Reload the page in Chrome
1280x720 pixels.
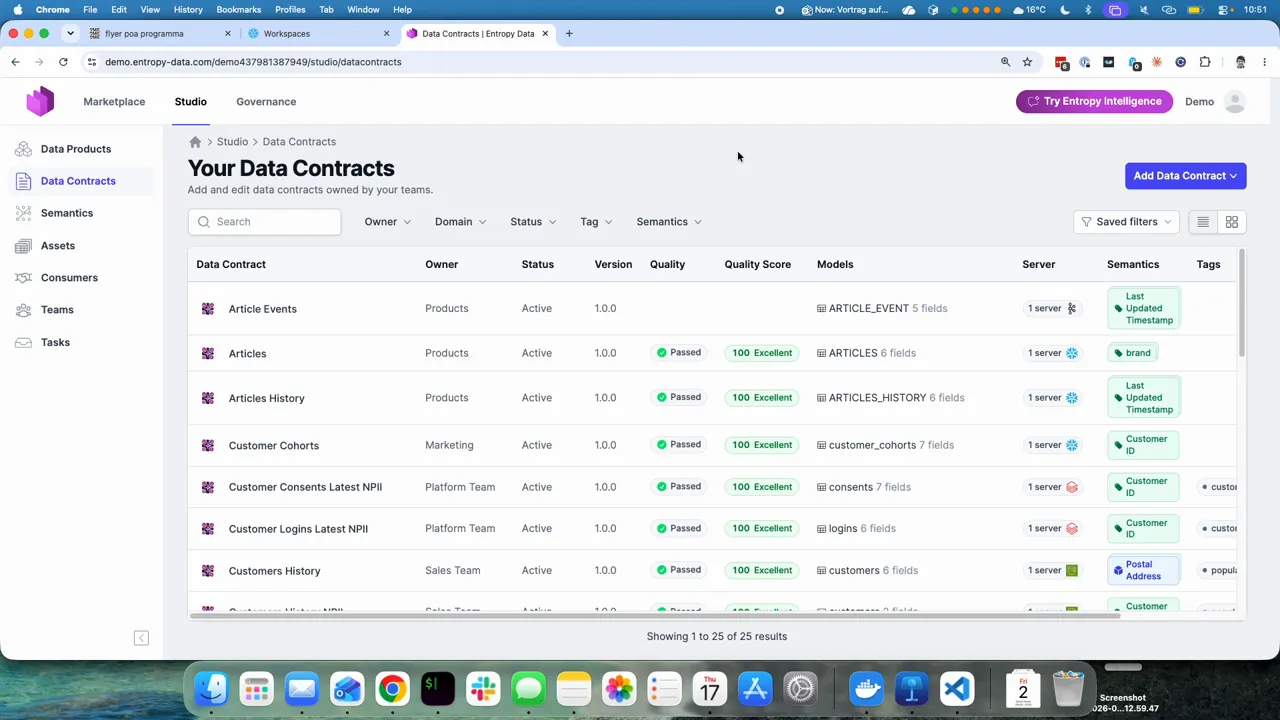coord(63,62)
